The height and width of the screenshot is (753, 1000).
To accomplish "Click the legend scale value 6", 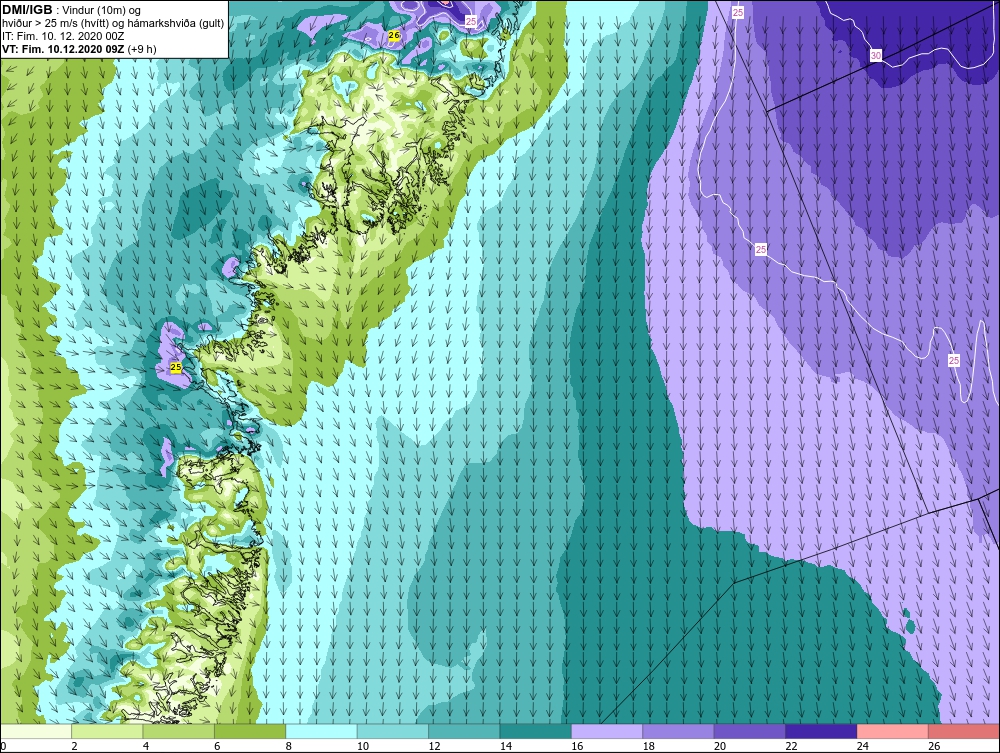I will click(217, 746).
